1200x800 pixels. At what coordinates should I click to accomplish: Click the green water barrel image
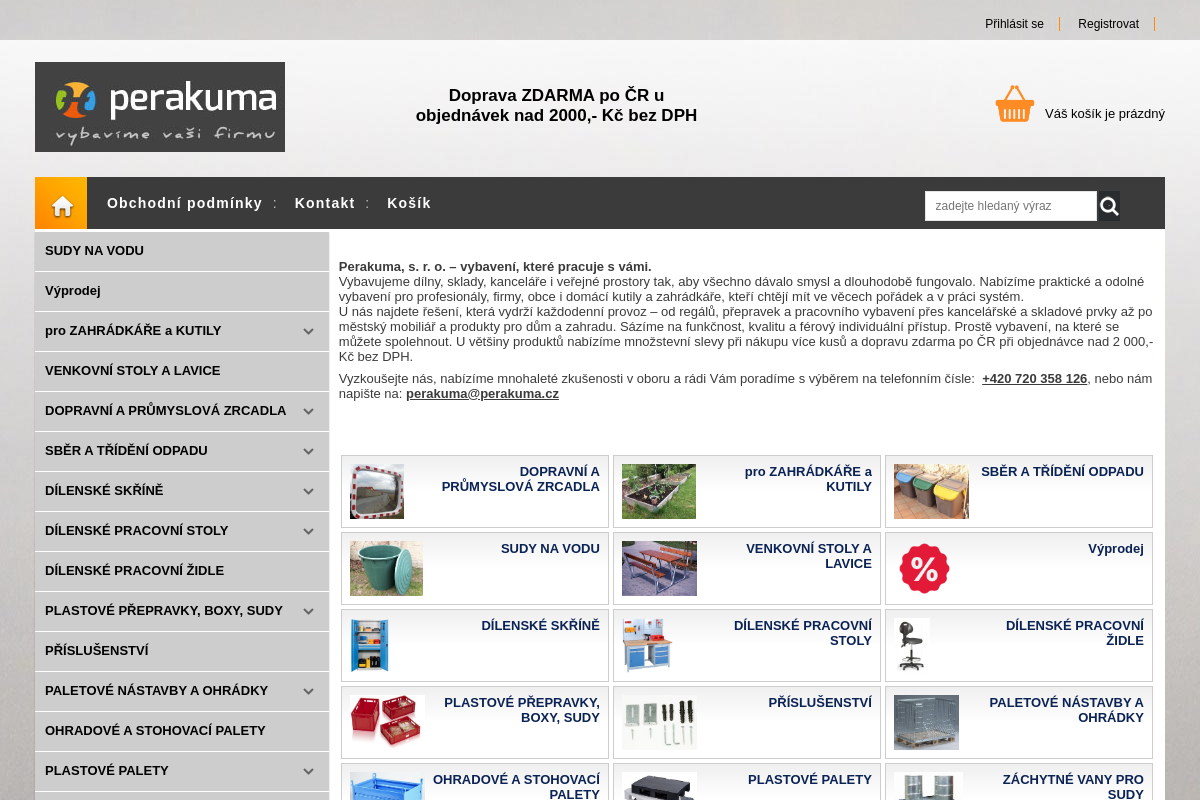[x=386, y=568]
